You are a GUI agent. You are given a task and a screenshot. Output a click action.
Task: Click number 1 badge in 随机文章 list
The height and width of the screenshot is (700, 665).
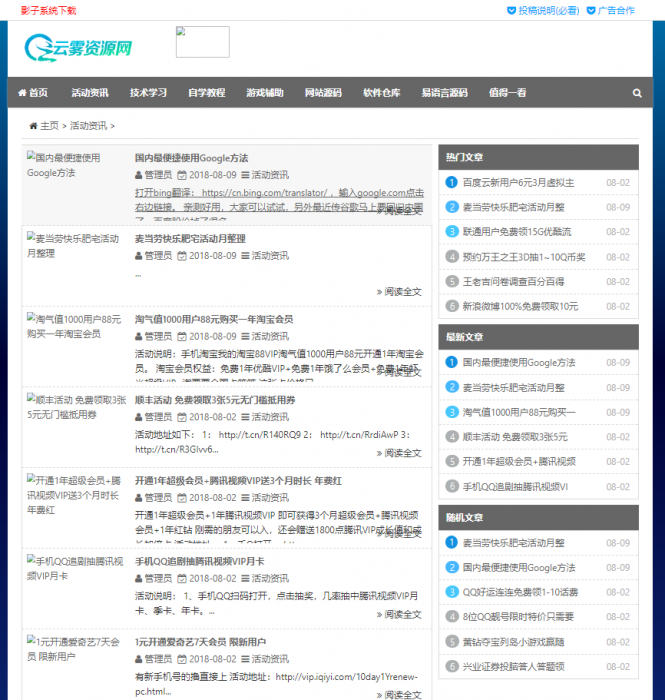(x=451, y=542)
